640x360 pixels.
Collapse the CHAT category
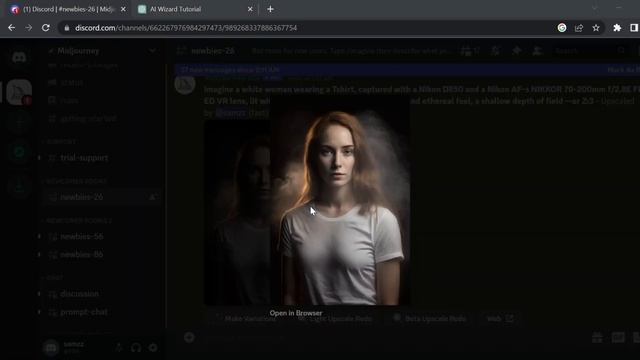(x=53, y=278)
